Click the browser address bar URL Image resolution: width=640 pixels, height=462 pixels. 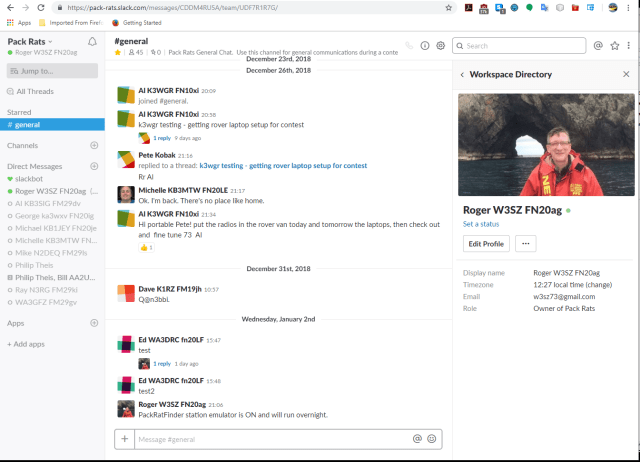(173, 8)
